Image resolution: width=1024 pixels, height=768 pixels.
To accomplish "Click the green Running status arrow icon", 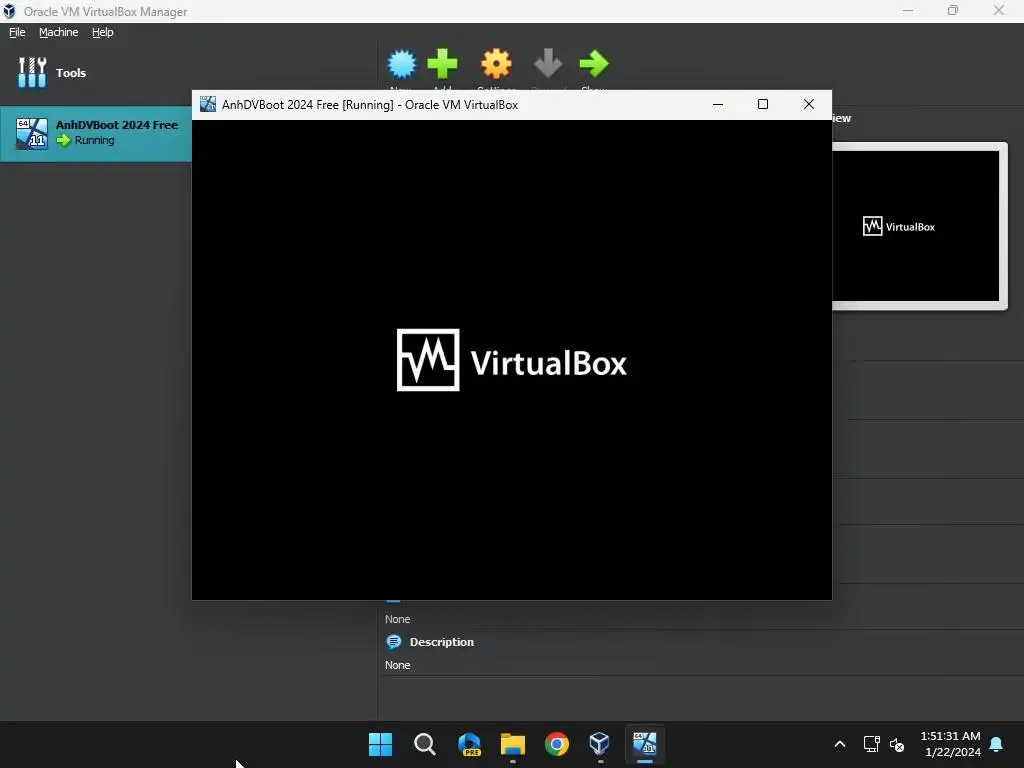I will click(63, 140).
